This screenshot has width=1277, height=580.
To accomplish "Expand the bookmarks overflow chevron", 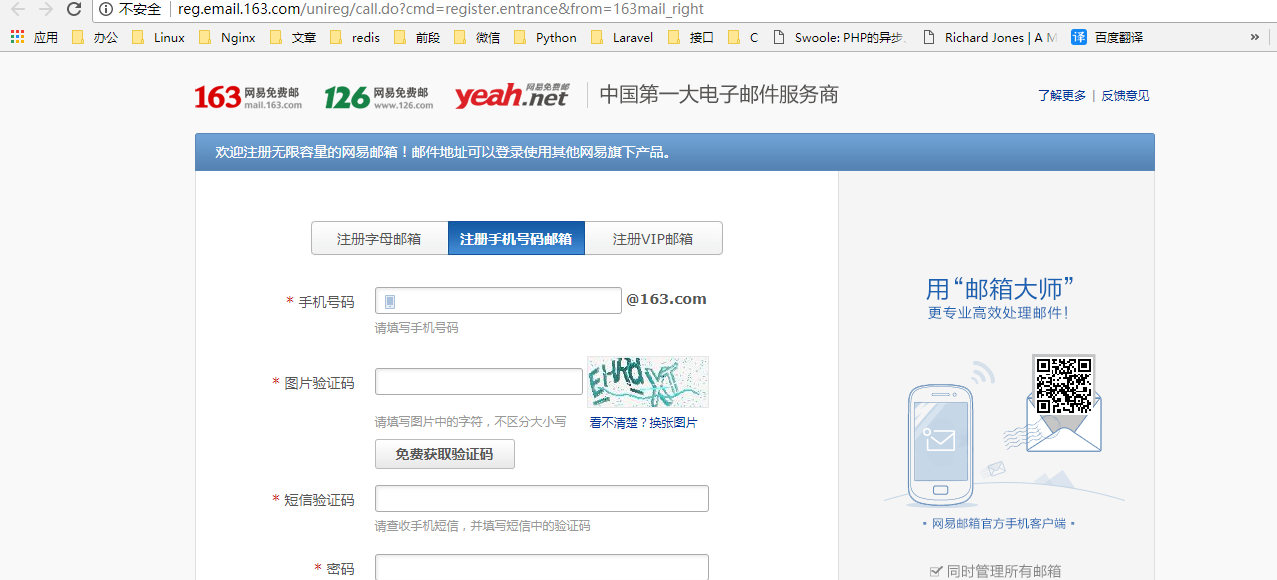I will tap(1255, 37).
